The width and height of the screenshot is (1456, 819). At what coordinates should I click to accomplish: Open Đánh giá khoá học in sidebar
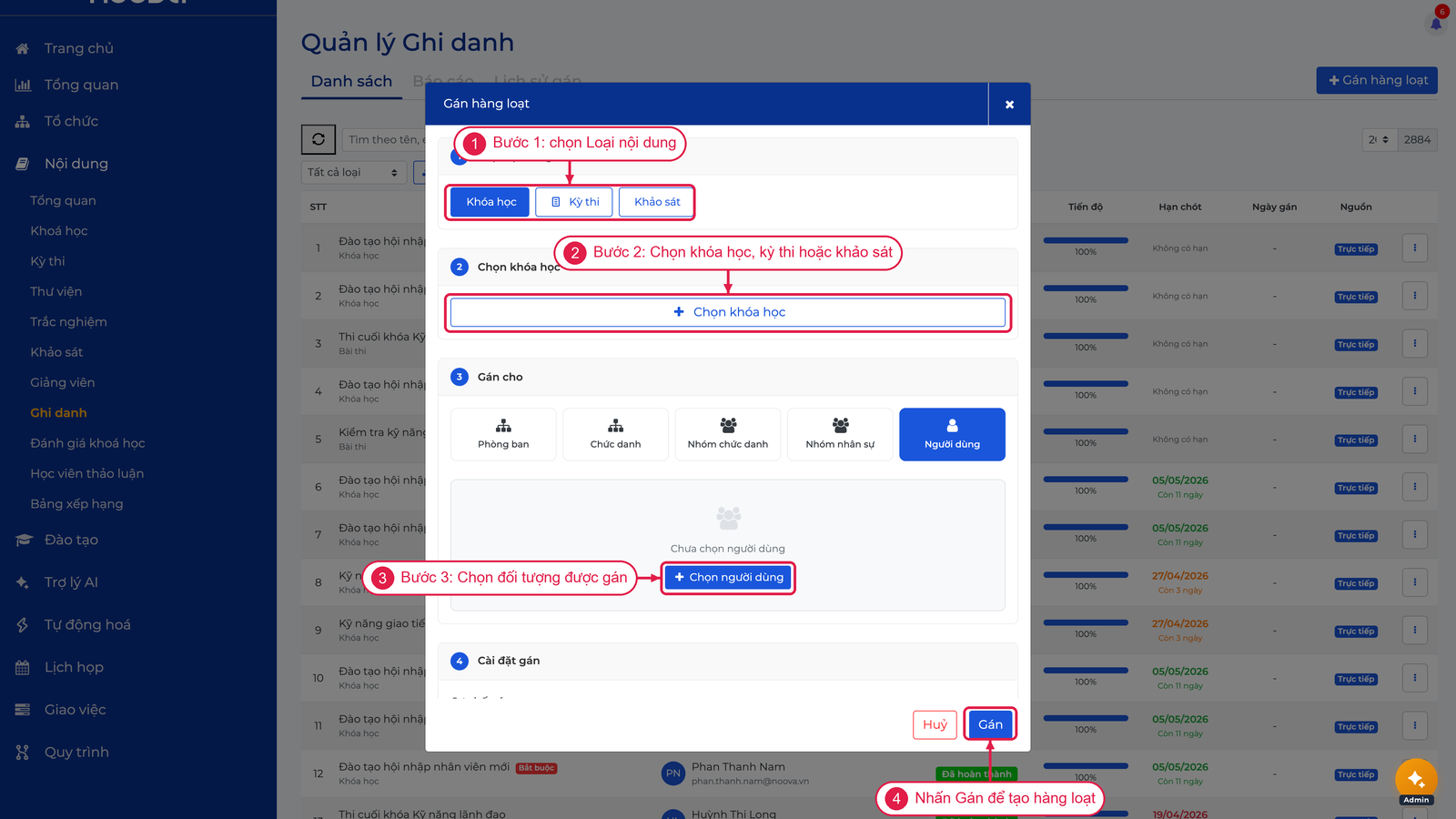click(87, 443)
